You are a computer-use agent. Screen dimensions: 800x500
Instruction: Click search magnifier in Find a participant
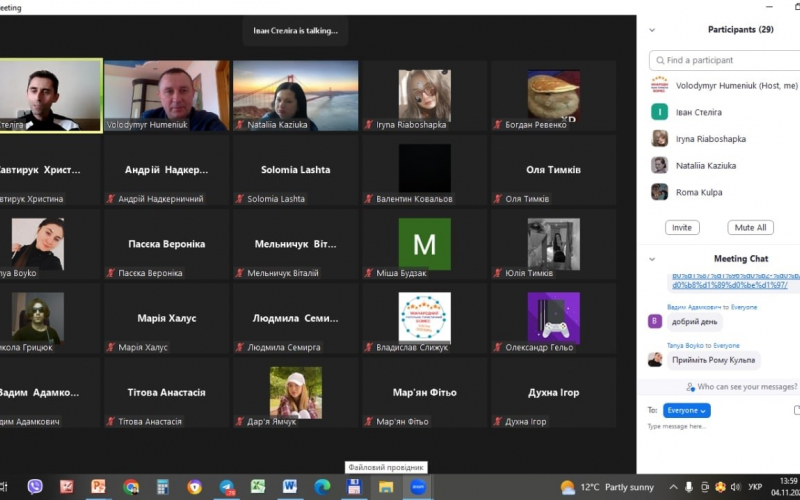(x=660, y=60)
